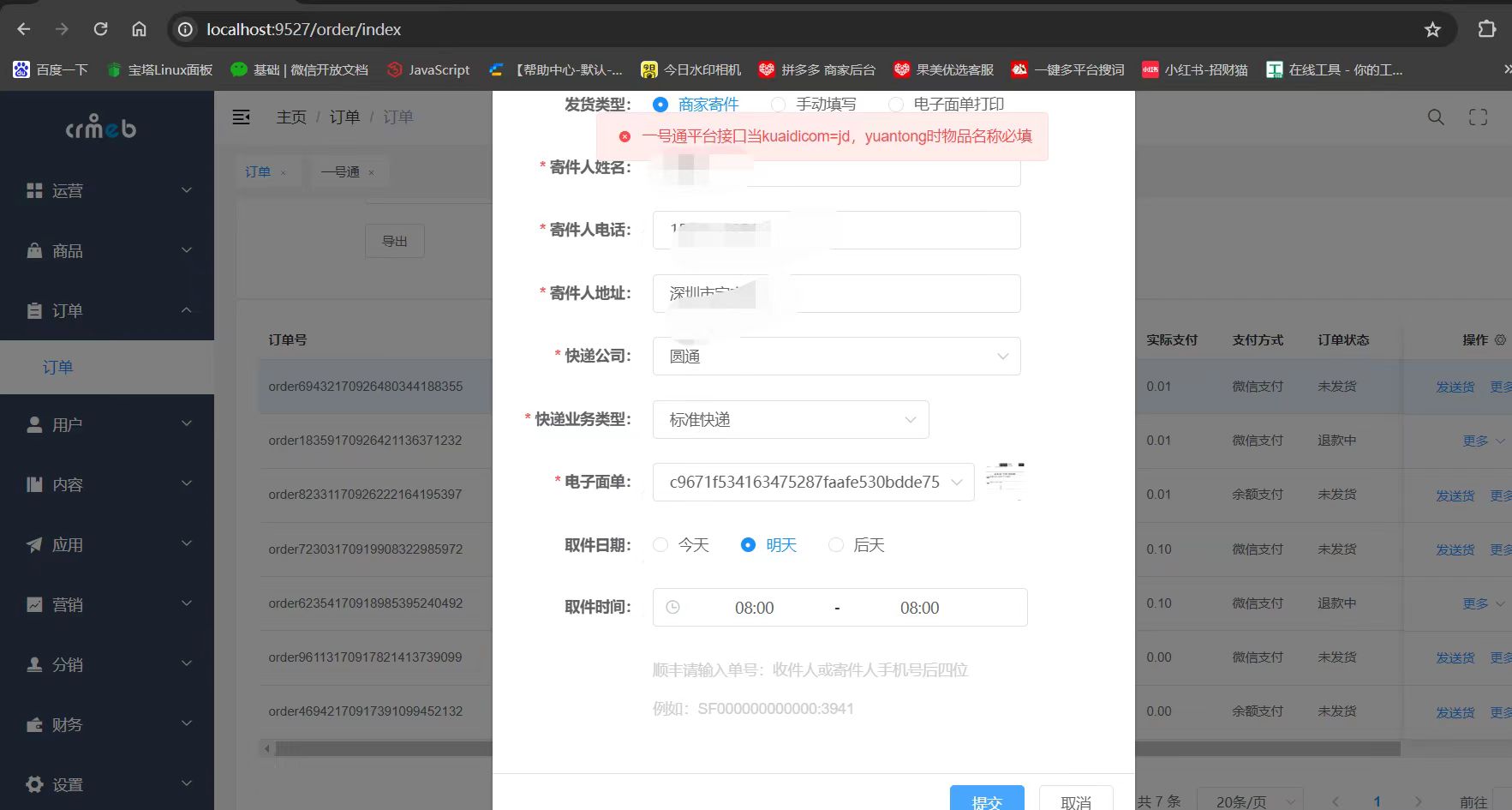Expand the 应用 sidebar menu

[107, 545]
